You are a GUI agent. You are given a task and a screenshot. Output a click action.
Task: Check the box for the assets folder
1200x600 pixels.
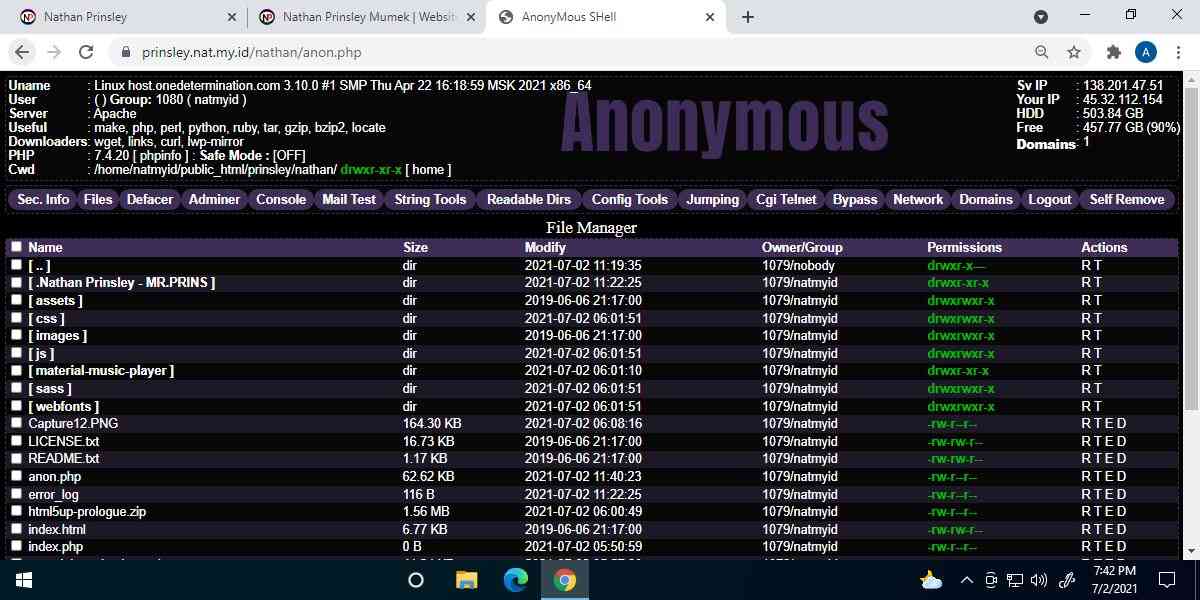(16, 300)
